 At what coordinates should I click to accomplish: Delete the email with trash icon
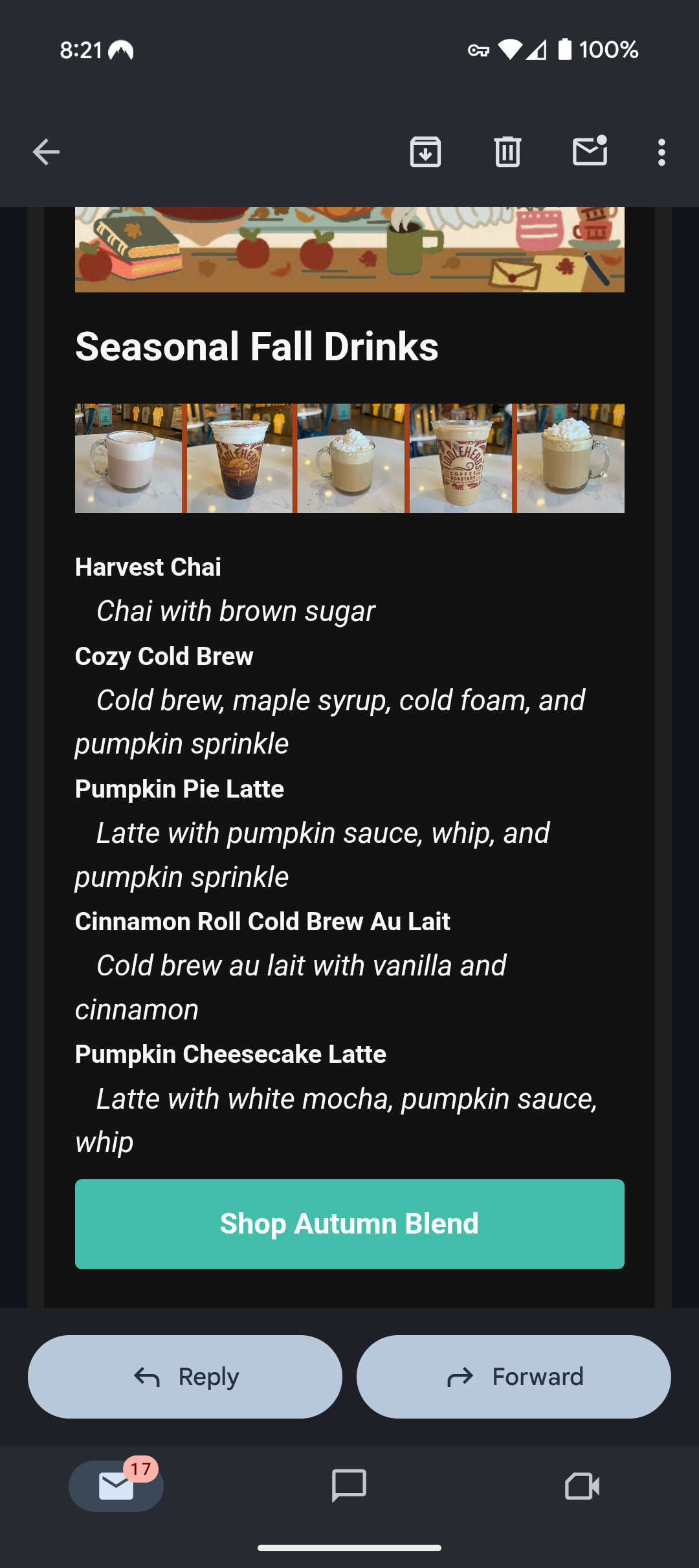(507, 153)
